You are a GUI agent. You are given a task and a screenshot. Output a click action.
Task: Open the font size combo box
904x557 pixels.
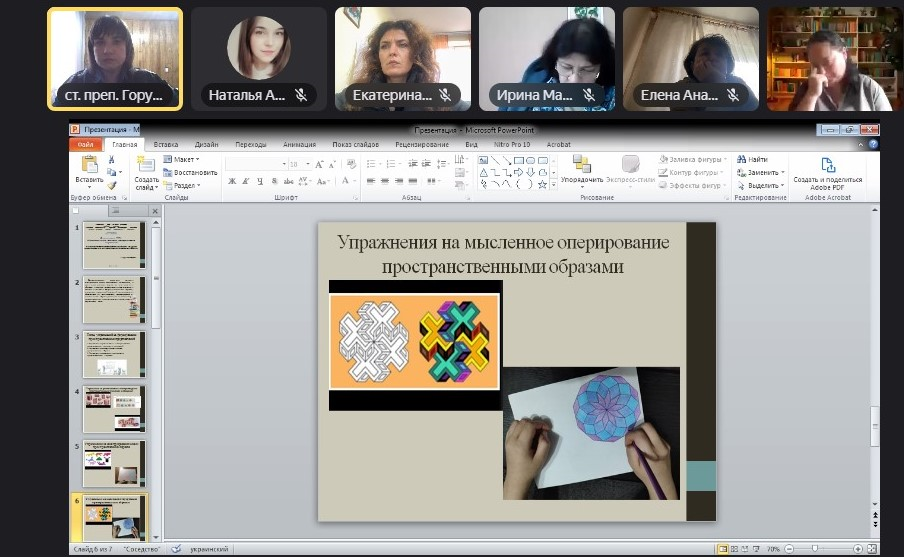click(x=300, y=164)
